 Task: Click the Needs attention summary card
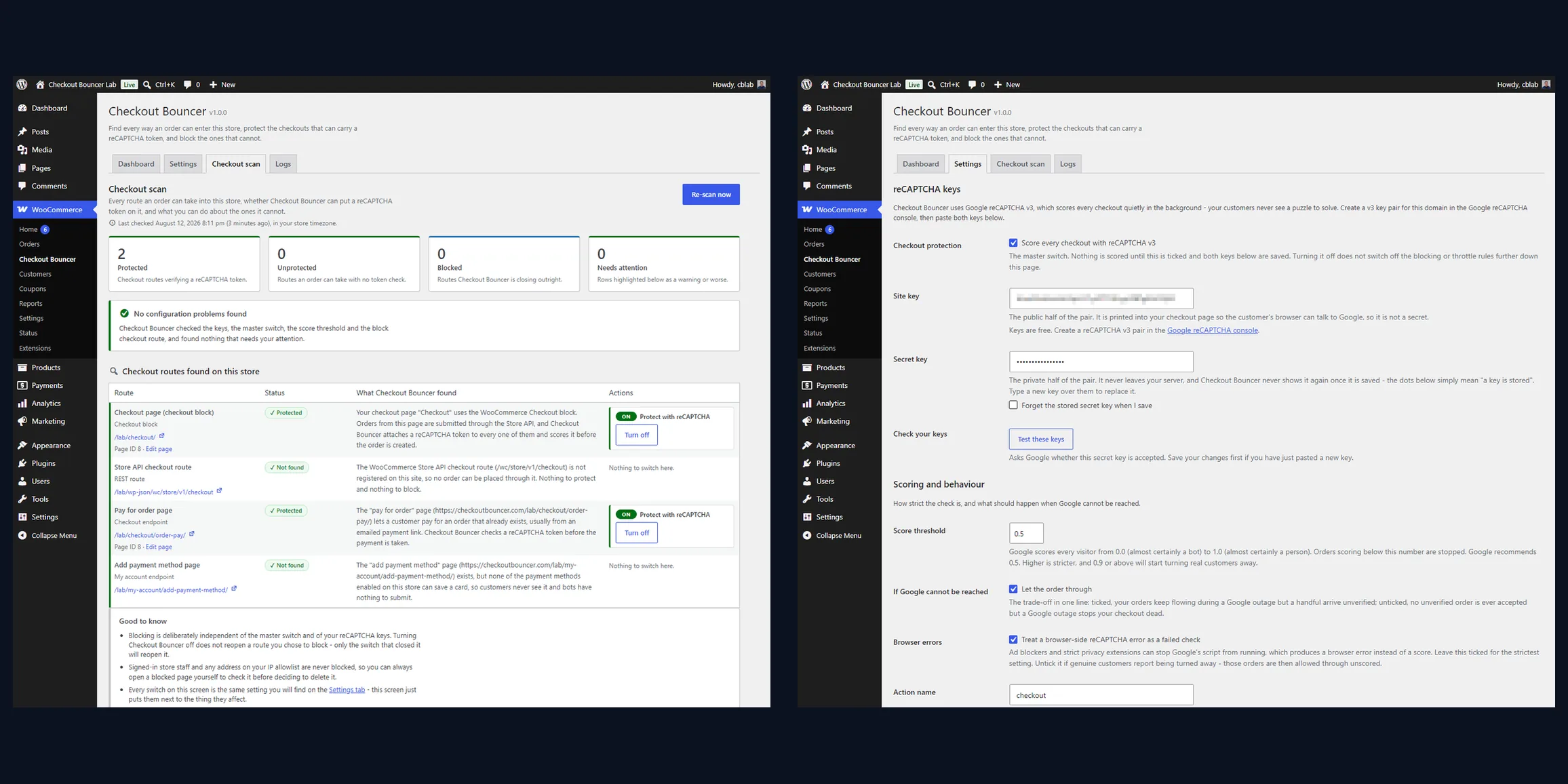pyautogui.click(x=664, y=264)
